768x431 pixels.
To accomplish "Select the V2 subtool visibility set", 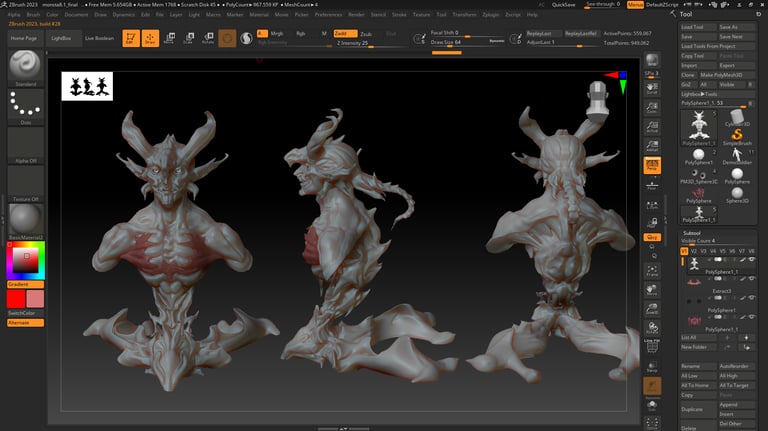I will coord(696,251).
